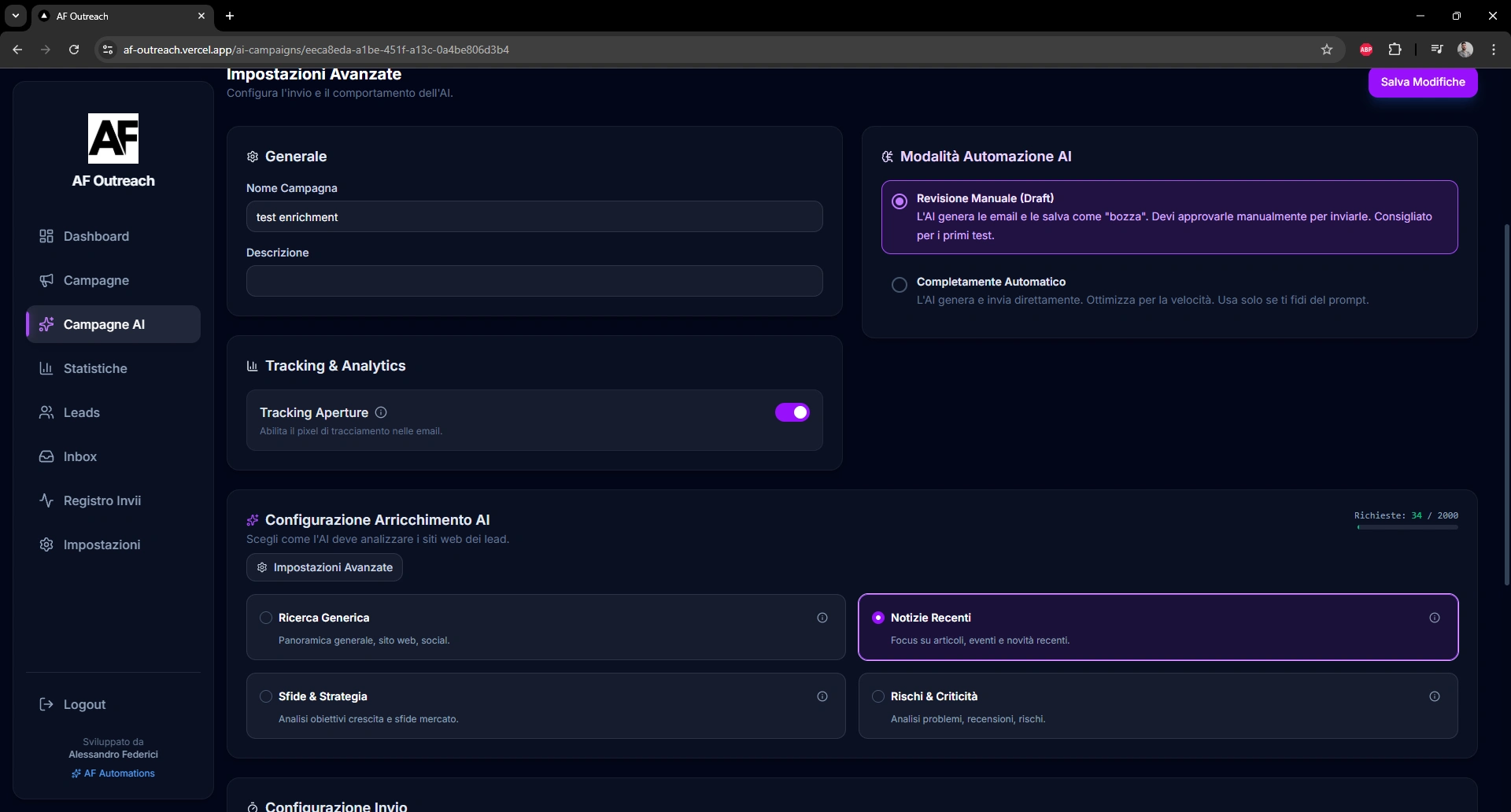1511x812 pixels.
Task: Click the info icon on Notizie Recenti card
Action: coord(1435,618)
